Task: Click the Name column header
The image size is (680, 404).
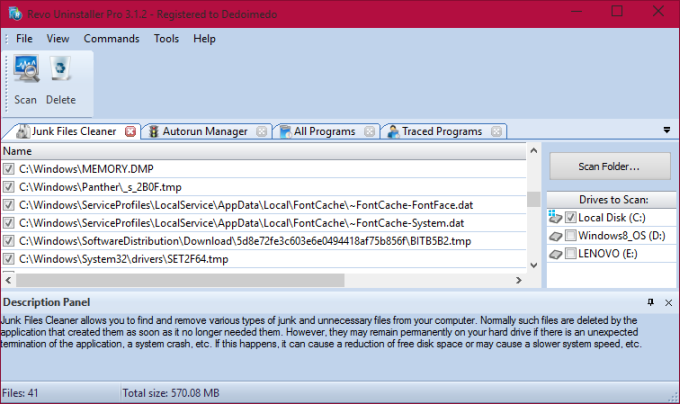Action: click(x=264, y=151)
